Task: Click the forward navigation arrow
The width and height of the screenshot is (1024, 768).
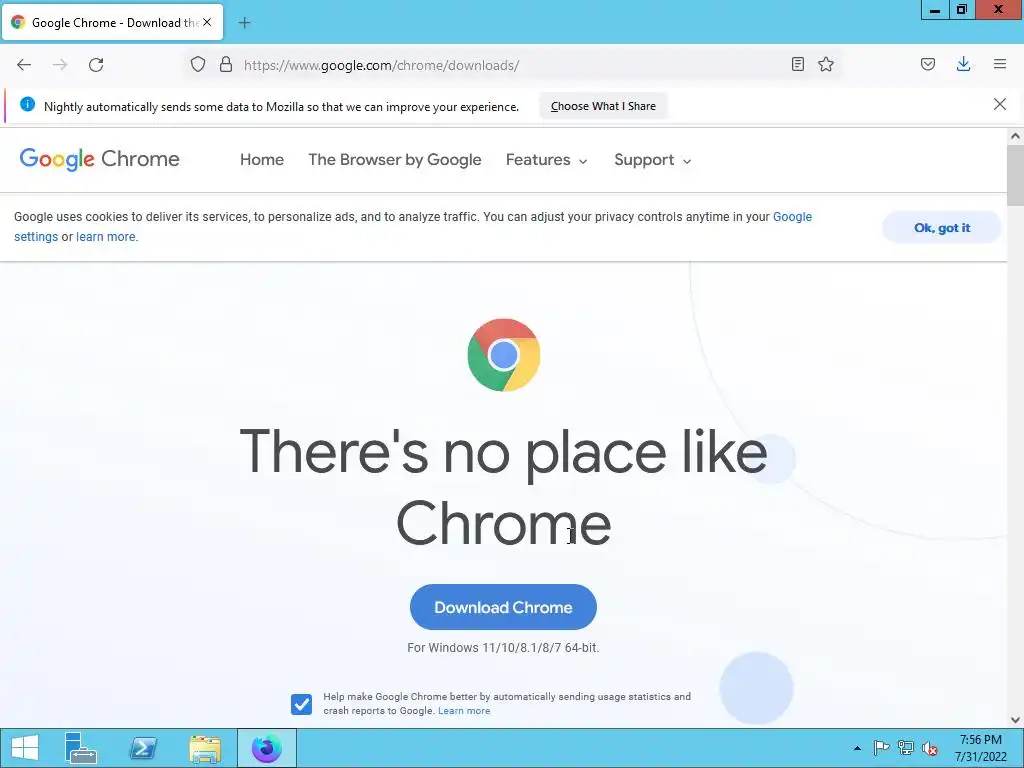Action: pyautogui.click(x=60, y=65)
